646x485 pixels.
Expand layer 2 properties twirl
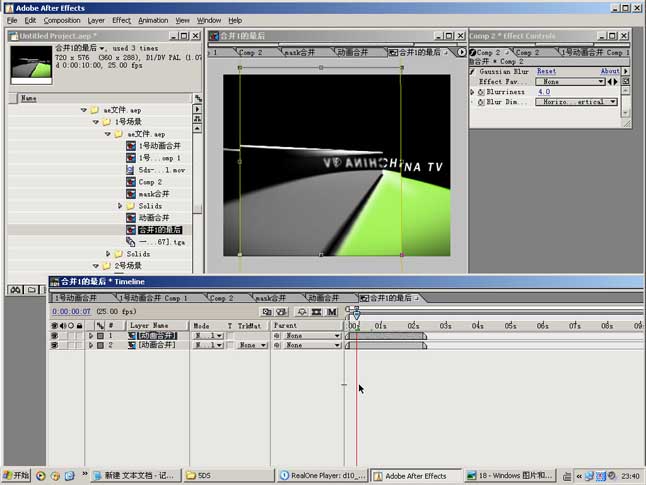tap(91, 345)
